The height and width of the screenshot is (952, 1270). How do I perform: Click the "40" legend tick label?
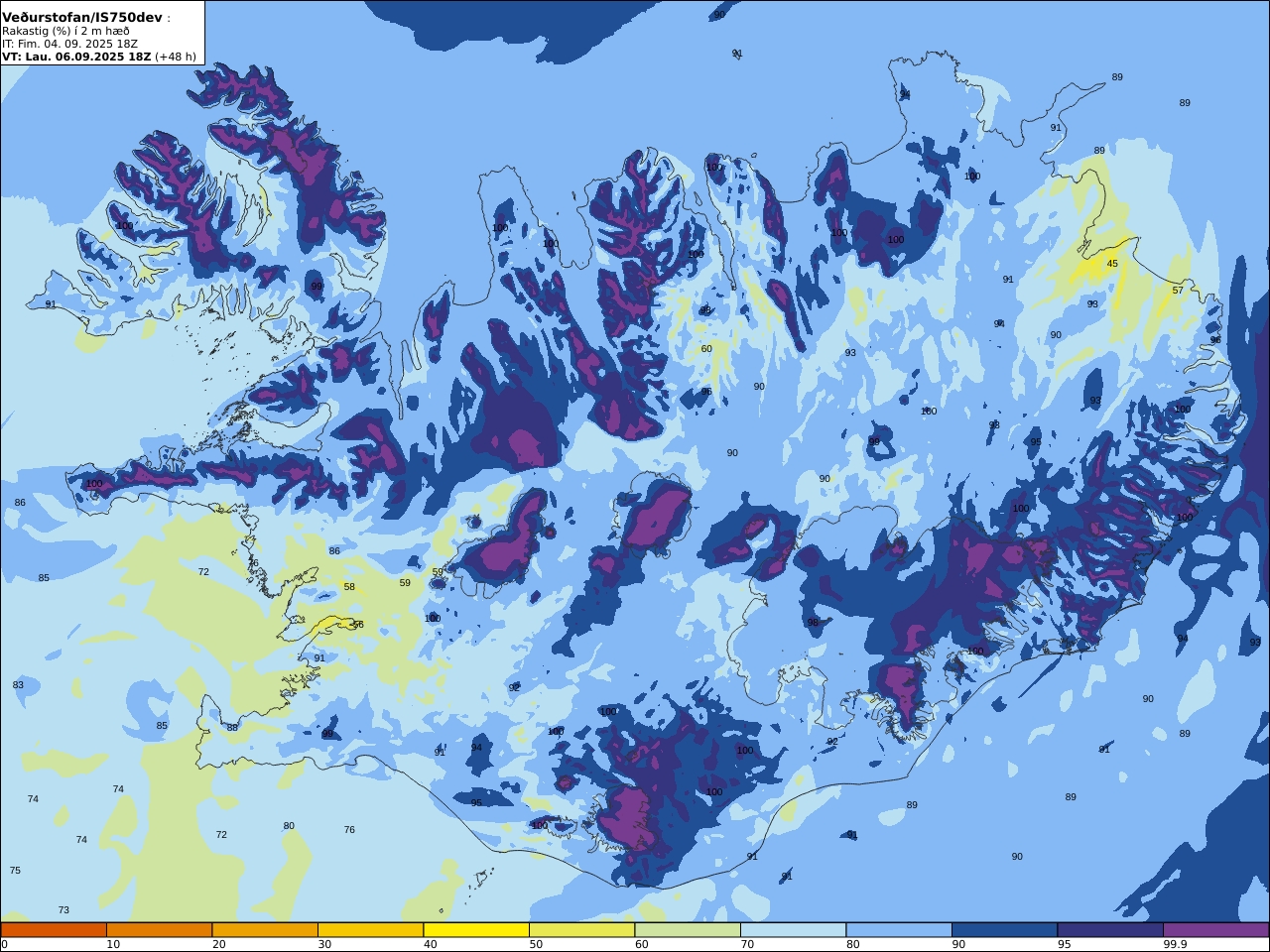pos(430,944)
